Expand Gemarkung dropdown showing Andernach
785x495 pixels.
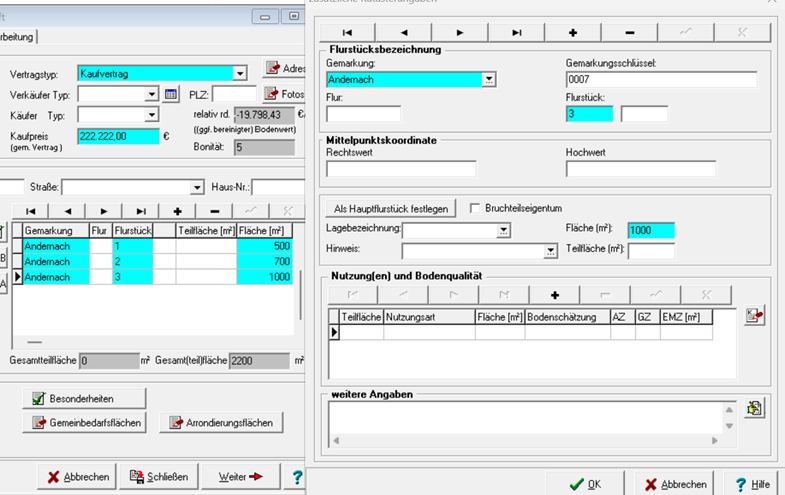[489, 80]
